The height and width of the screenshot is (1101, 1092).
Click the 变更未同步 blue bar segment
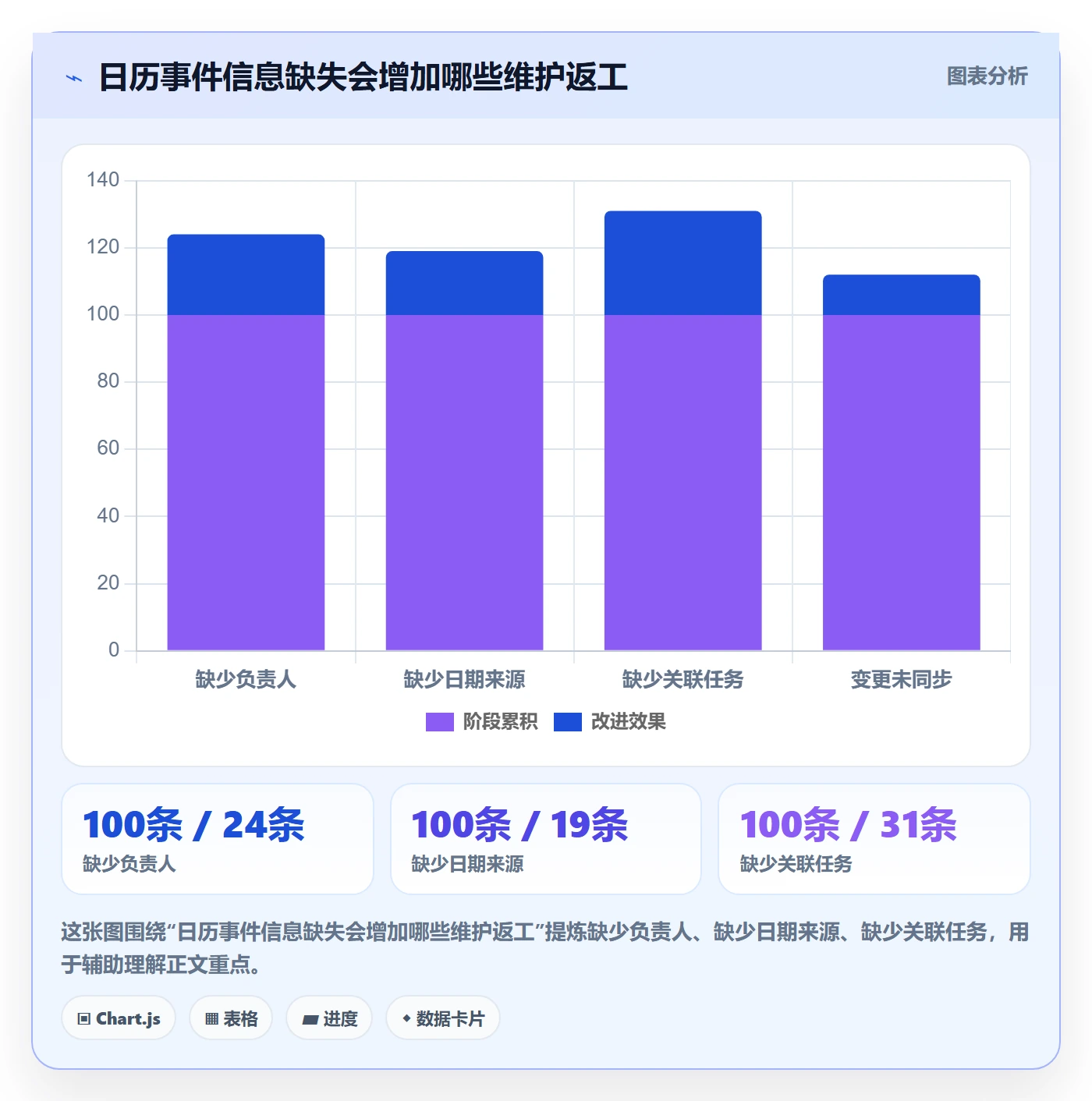[901, 295]
